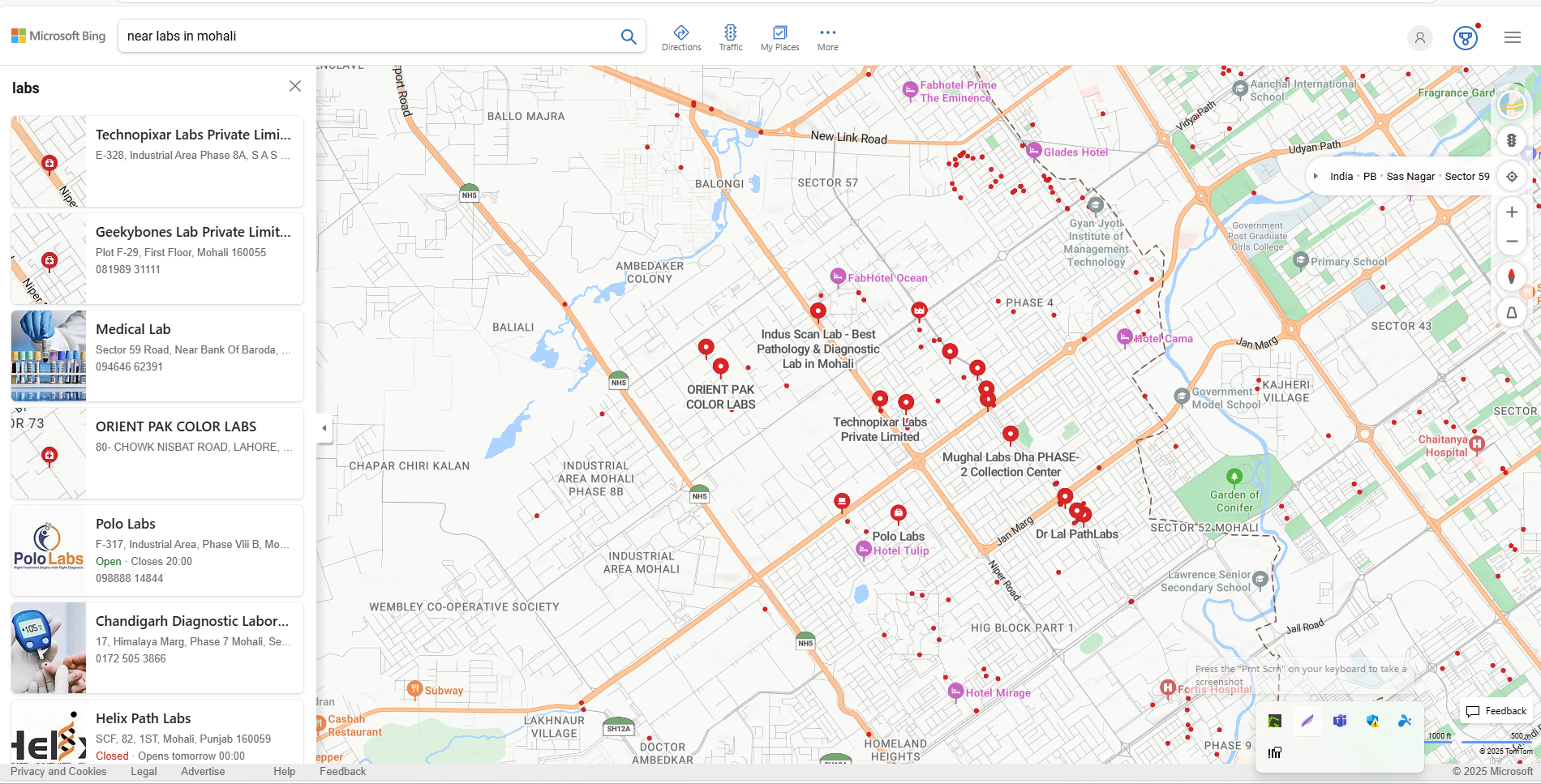Click Geekybones phone number 081989 31111

click(x=128, y=269)
